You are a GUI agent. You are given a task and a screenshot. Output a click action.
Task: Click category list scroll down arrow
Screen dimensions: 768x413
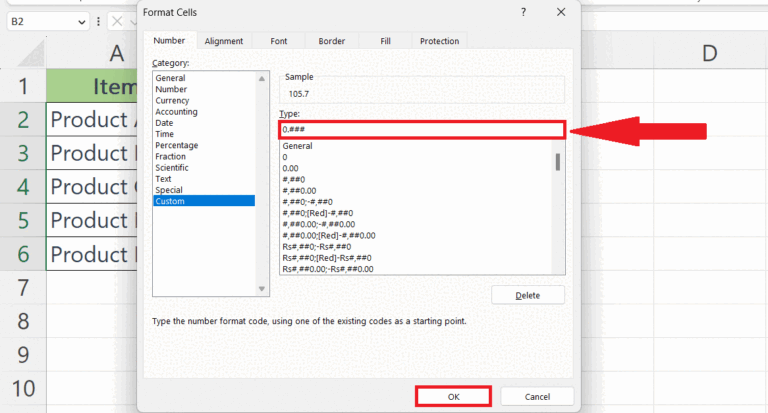coord(262,289)
